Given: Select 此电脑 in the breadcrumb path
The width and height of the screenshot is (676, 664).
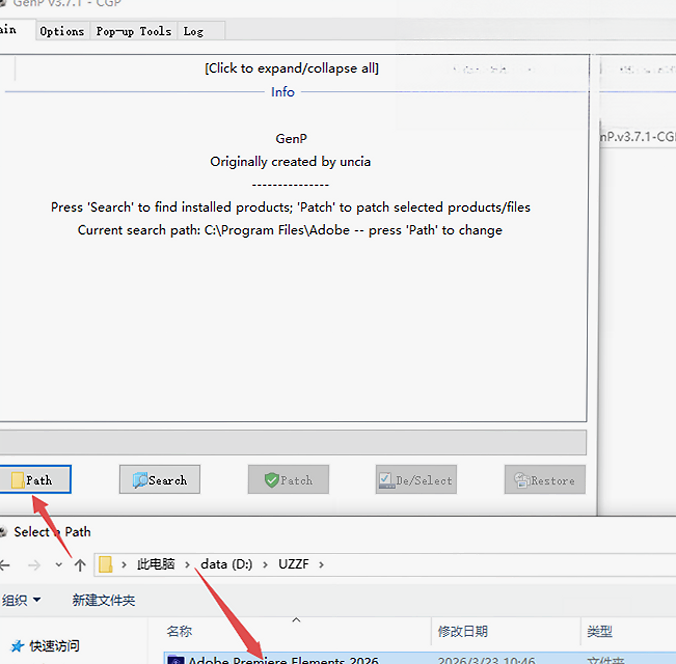Looking at the screenshot, I should (156, 564).
